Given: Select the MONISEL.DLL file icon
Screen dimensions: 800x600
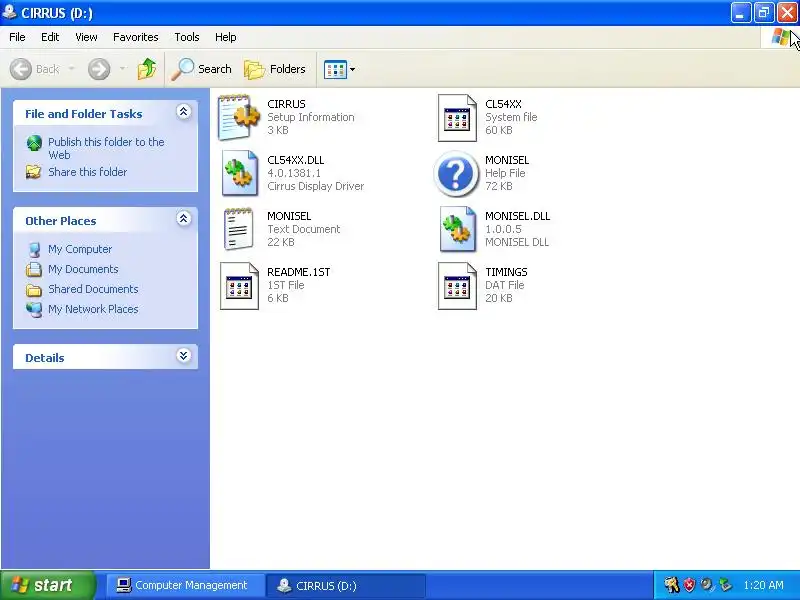Looking at the screenshot, I should tap(457, 229).
